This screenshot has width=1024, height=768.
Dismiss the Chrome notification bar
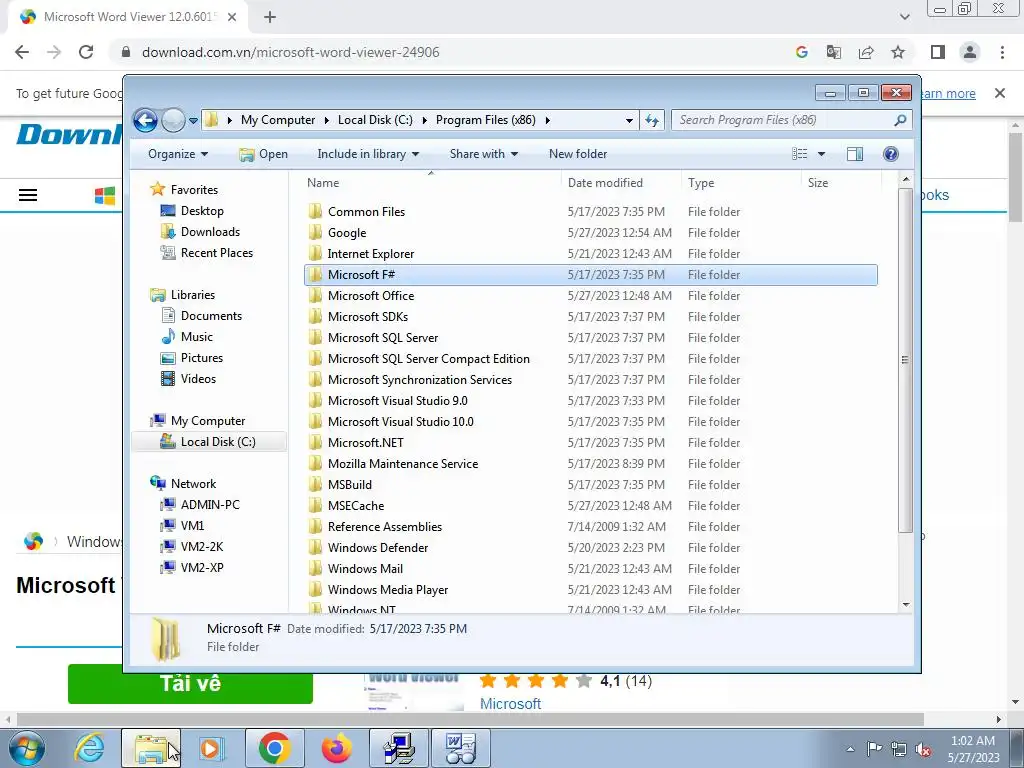click(999, 93)
